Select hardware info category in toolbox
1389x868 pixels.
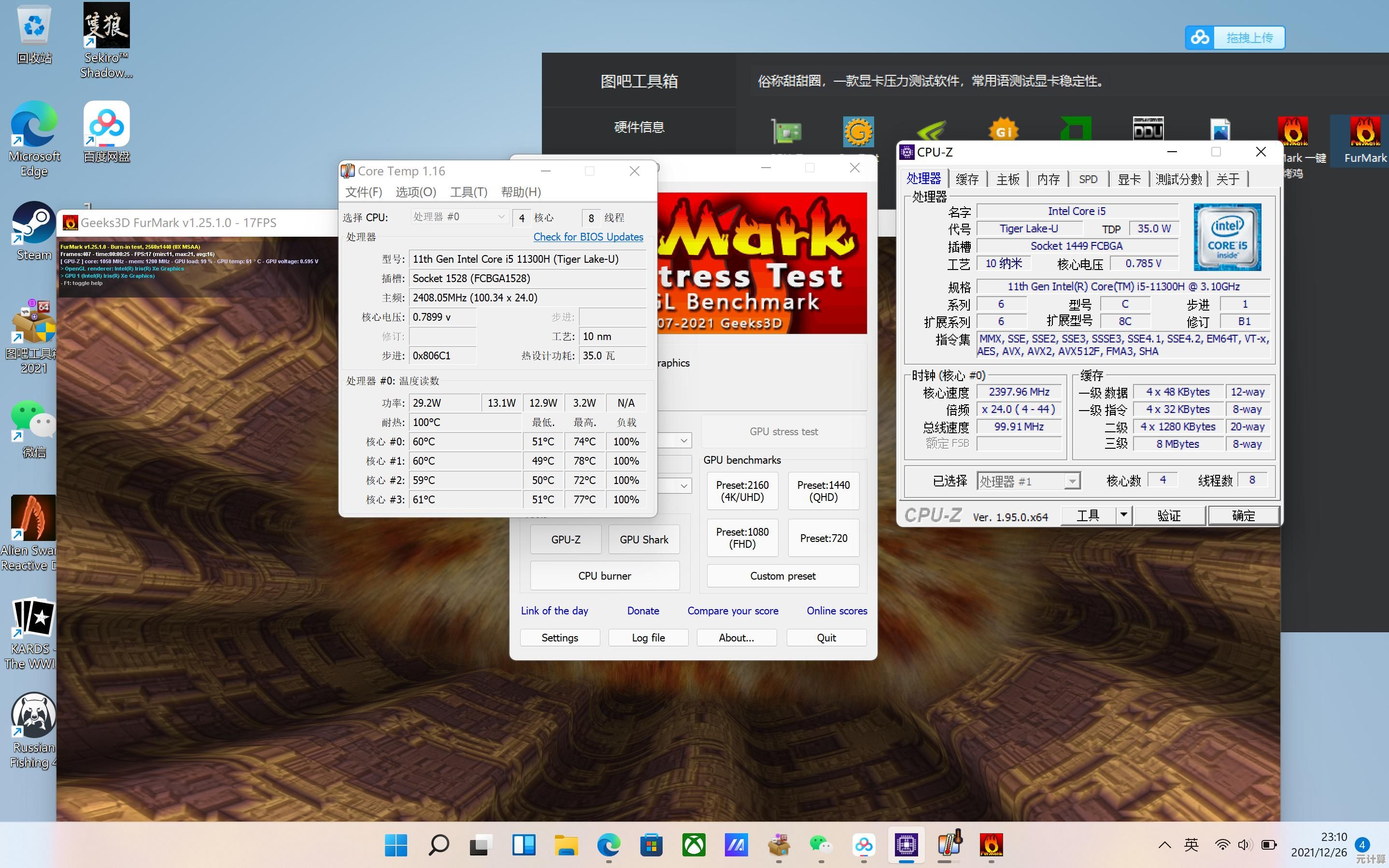click(639, 127)
